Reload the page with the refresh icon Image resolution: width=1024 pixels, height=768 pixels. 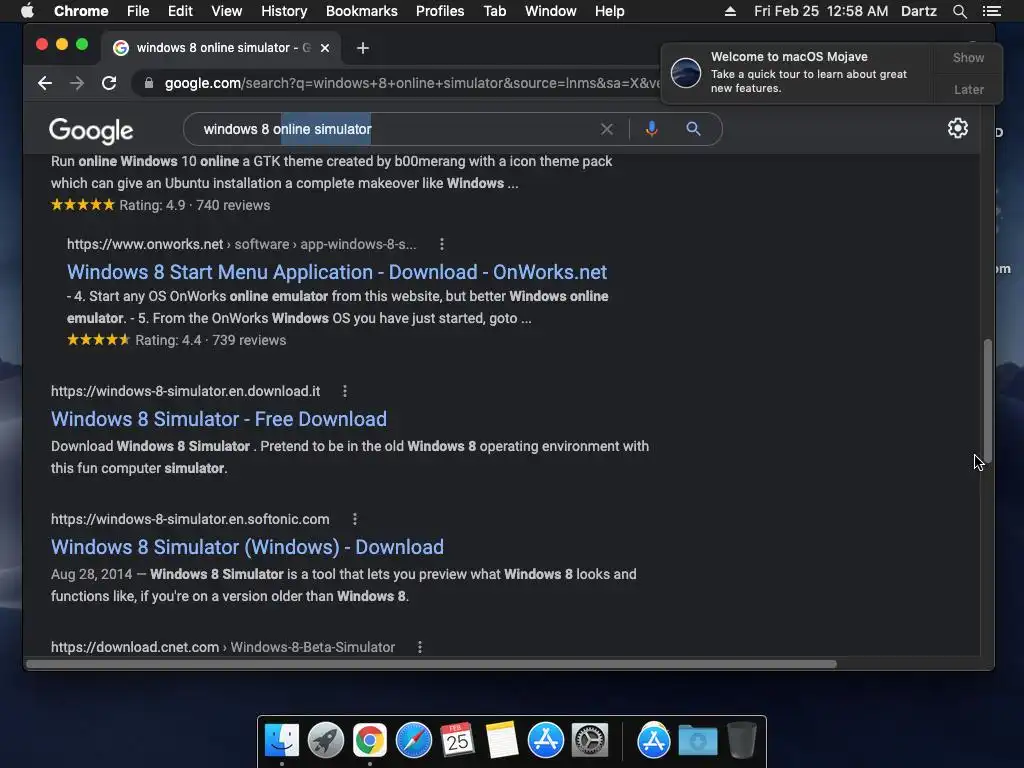[109, 83]
